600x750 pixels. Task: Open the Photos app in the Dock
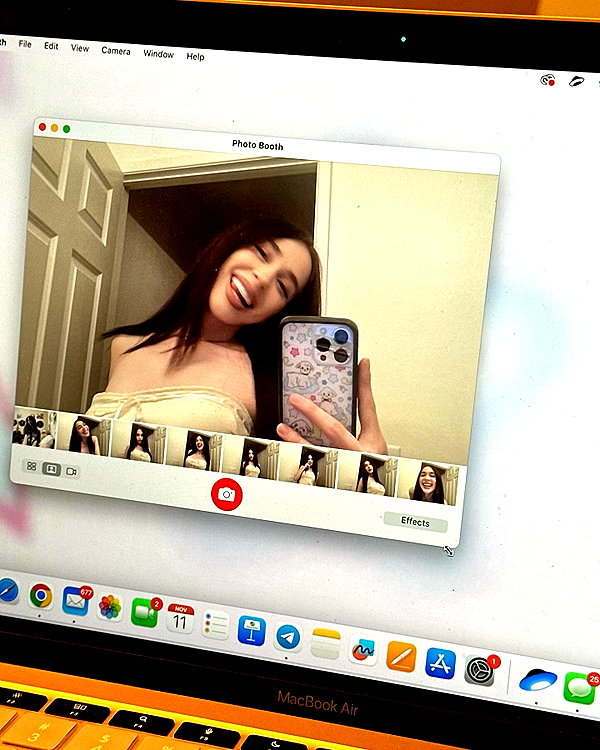point(110,607)
